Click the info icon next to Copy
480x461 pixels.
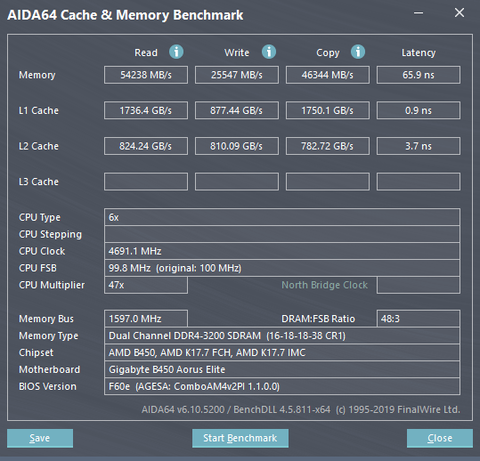click(x=358, y=52)
